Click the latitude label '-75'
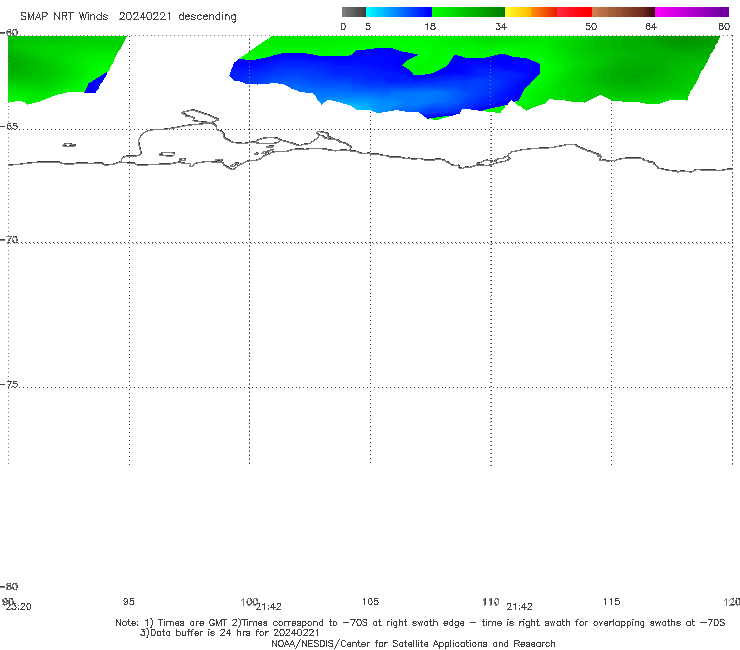The height and width of the screenshot is (650, 740). 9,385
